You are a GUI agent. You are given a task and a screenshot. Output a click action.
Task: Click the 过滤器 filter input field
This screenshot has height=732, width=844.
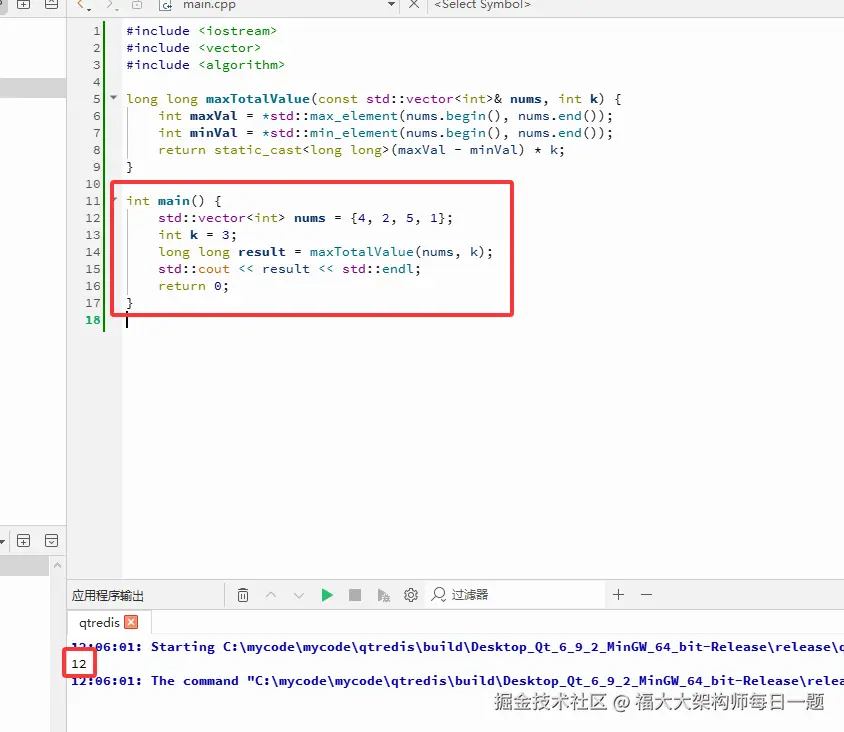click(x=517, y=595)
